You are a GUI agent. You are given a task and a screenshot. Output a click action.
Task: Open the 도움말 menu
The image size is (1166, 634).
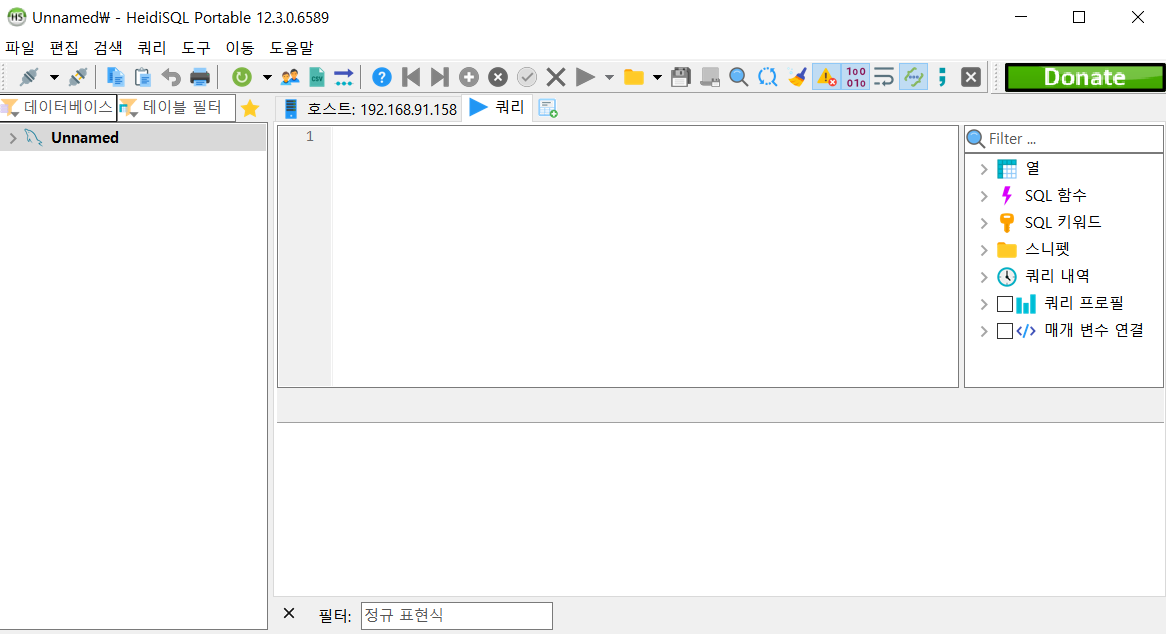coord(292,48)
